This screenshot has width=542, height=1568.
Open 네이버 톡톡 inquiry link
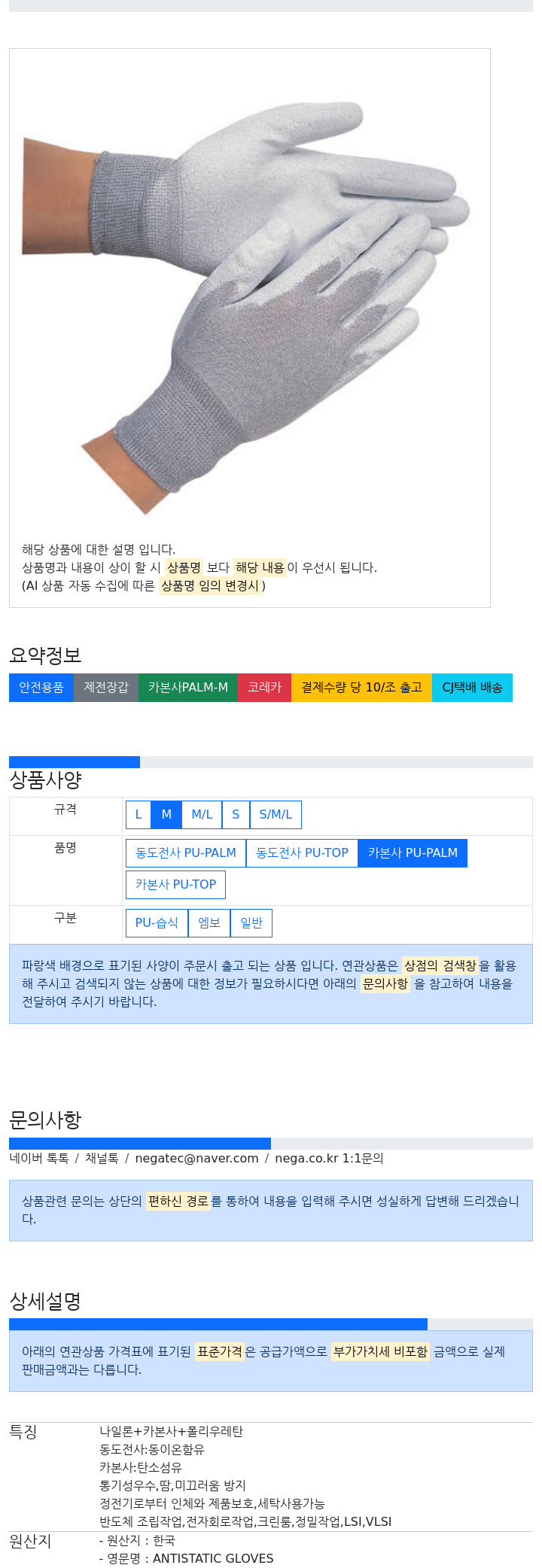pyautogui.click(x=39, y=1159)
